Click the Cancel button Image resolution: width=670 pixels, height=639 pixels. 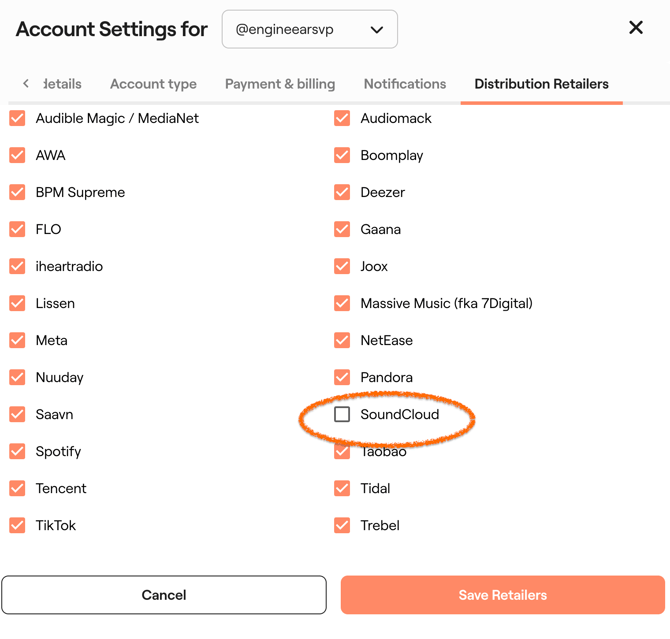point(164,595)
